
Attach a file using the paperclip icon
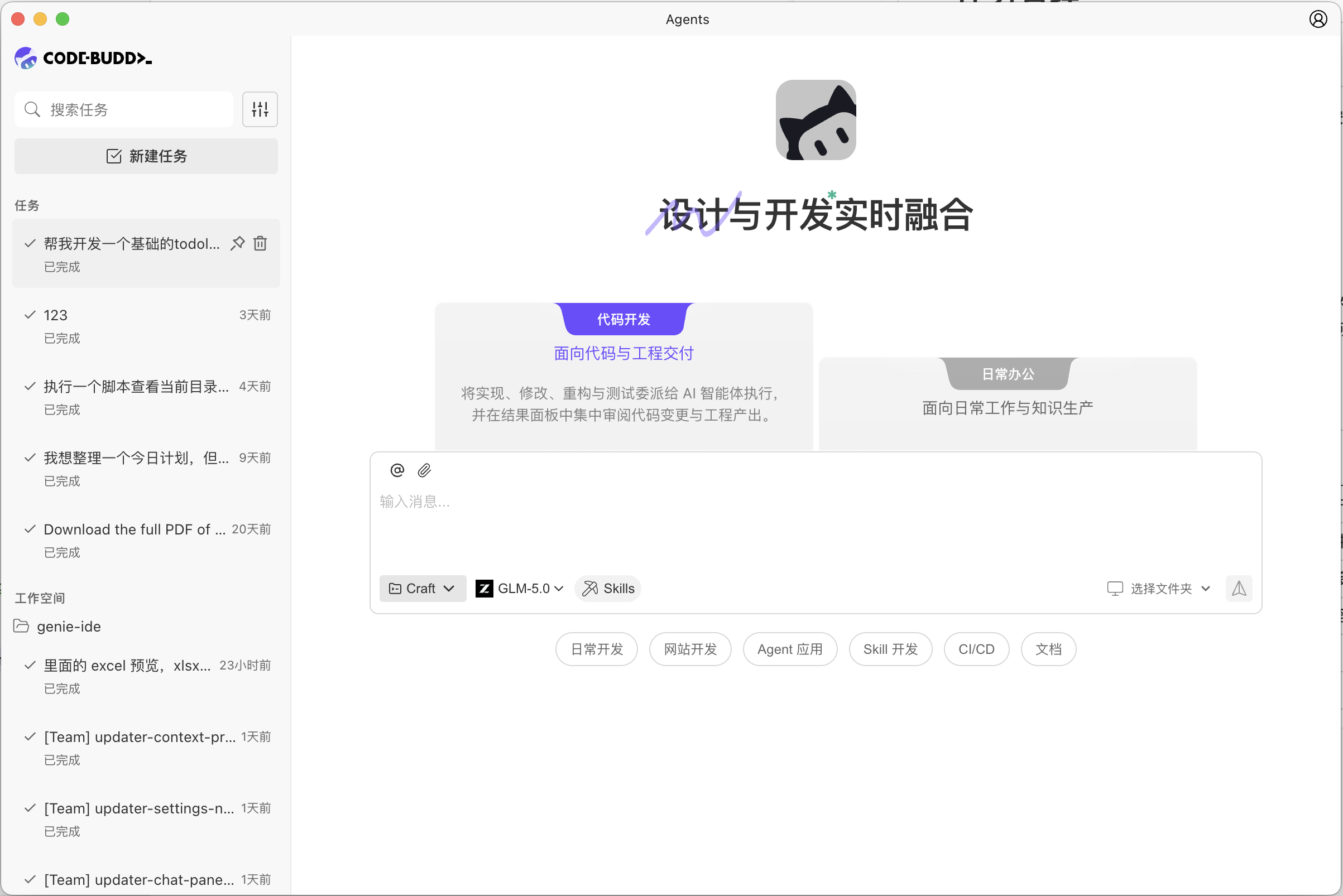click(x=425, y=470)
